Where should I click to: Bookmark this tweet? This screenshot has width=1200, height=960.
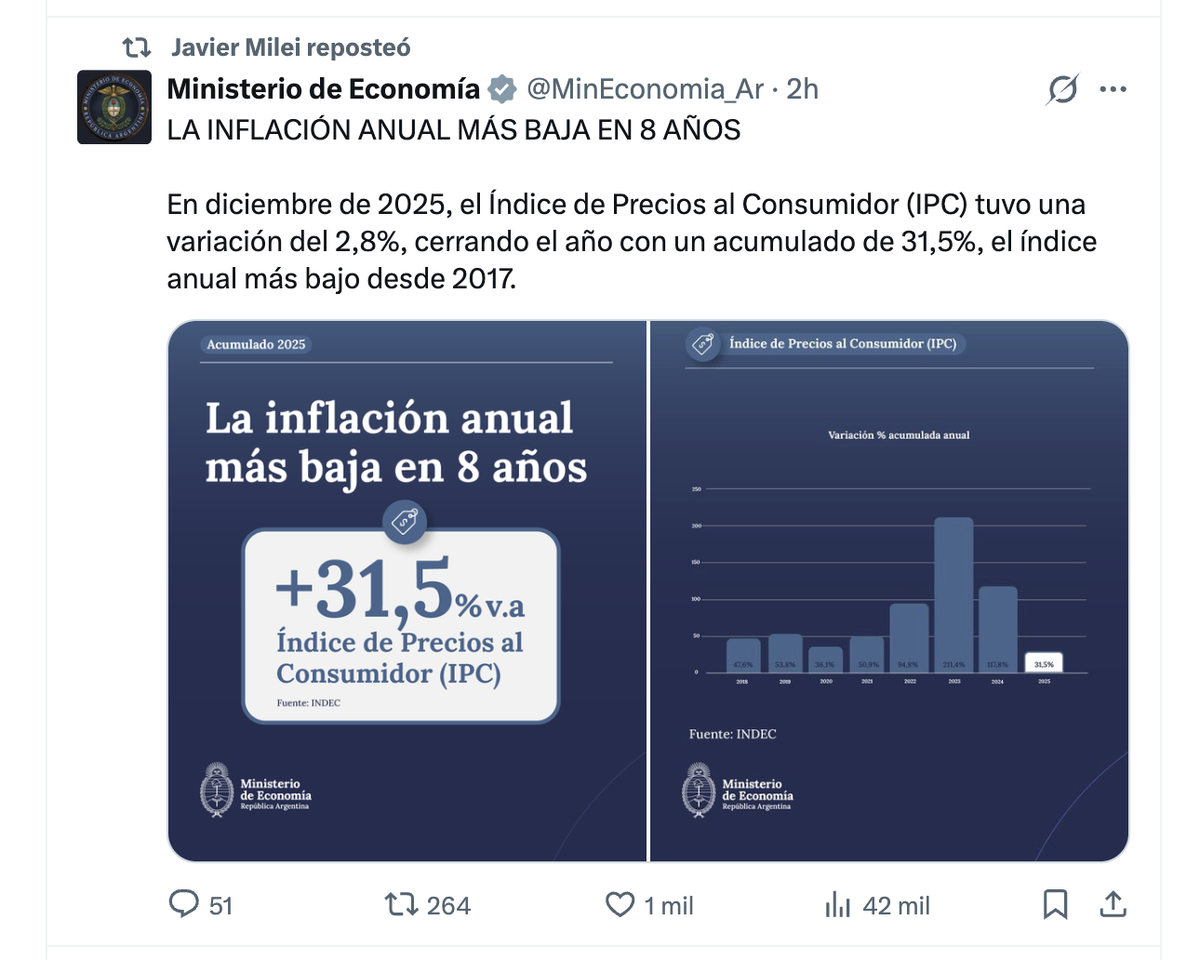pyautogui.click(x=1055, y=905)
